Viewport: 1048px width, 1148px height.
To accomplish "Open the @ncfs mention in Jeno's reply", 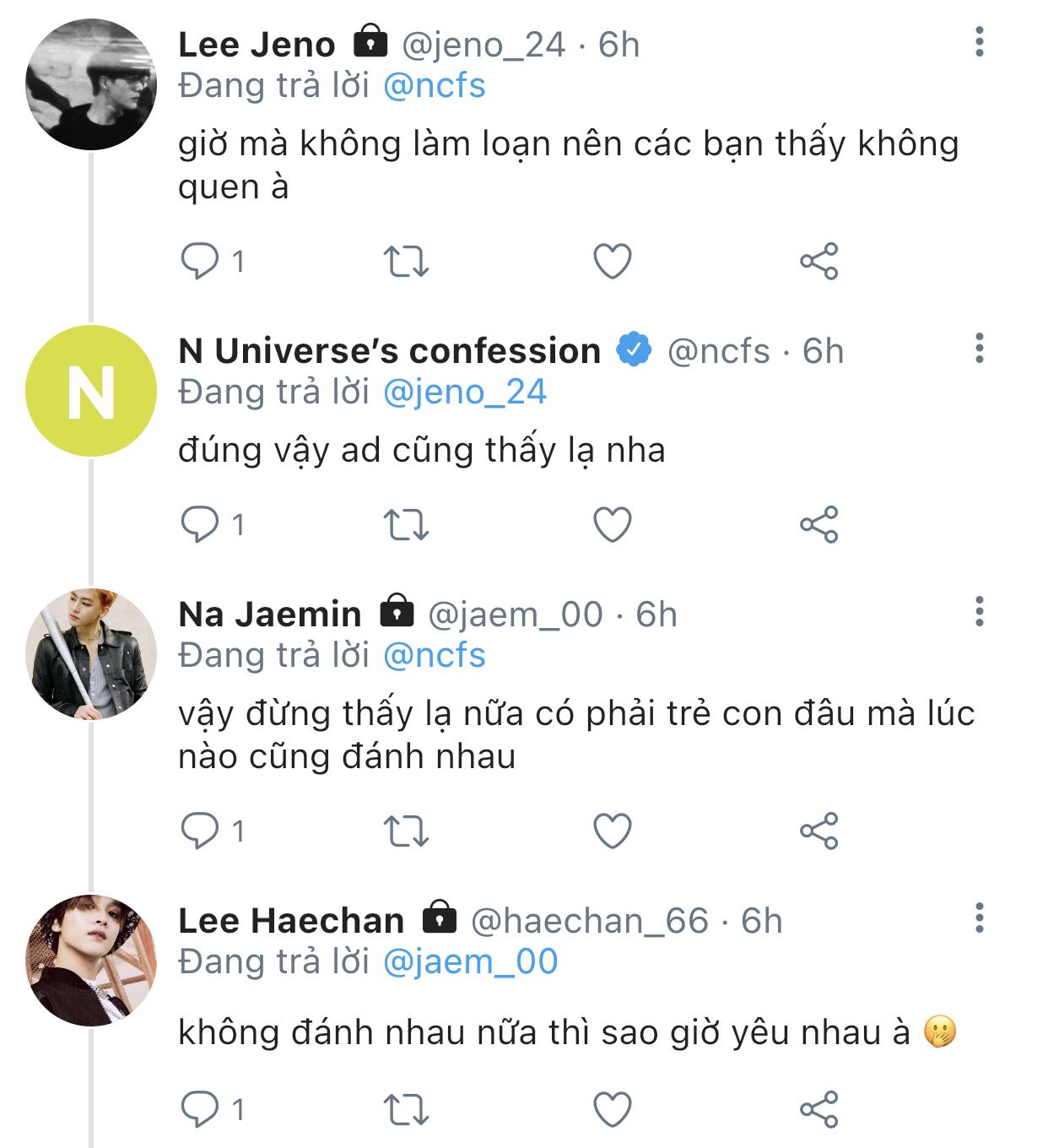I will click(x=435, y=86).
